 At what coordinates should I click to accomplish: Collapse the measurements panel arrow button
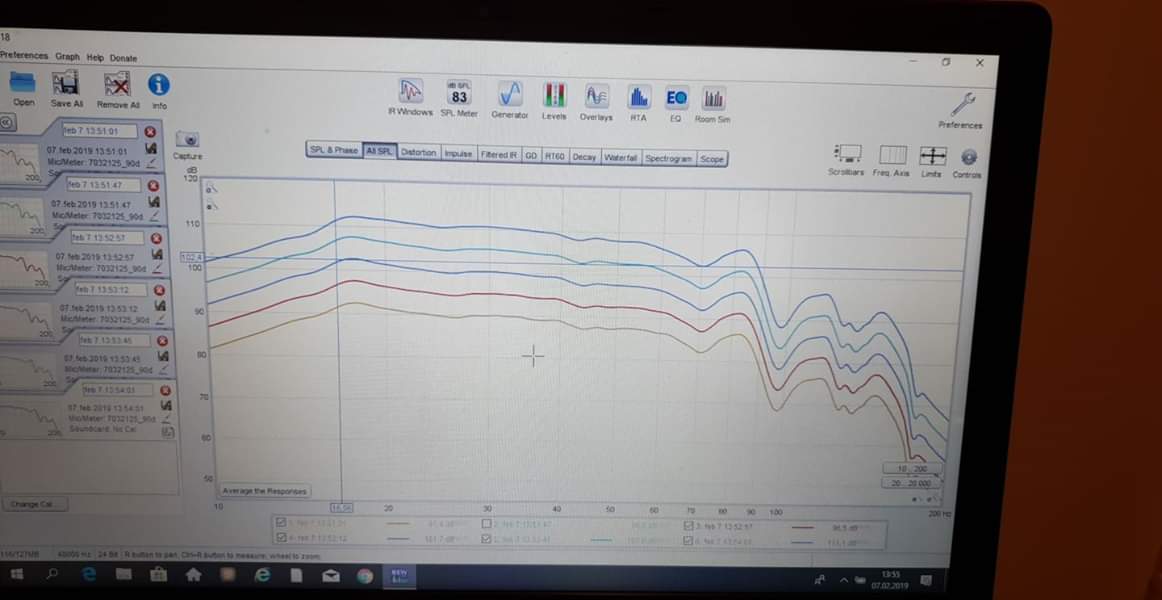point(6,121)
